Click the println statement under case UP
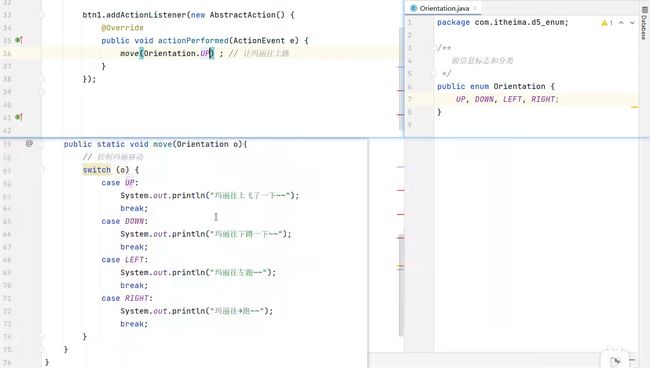This screenshot has height=368, width=650. [x=210, y=195]
